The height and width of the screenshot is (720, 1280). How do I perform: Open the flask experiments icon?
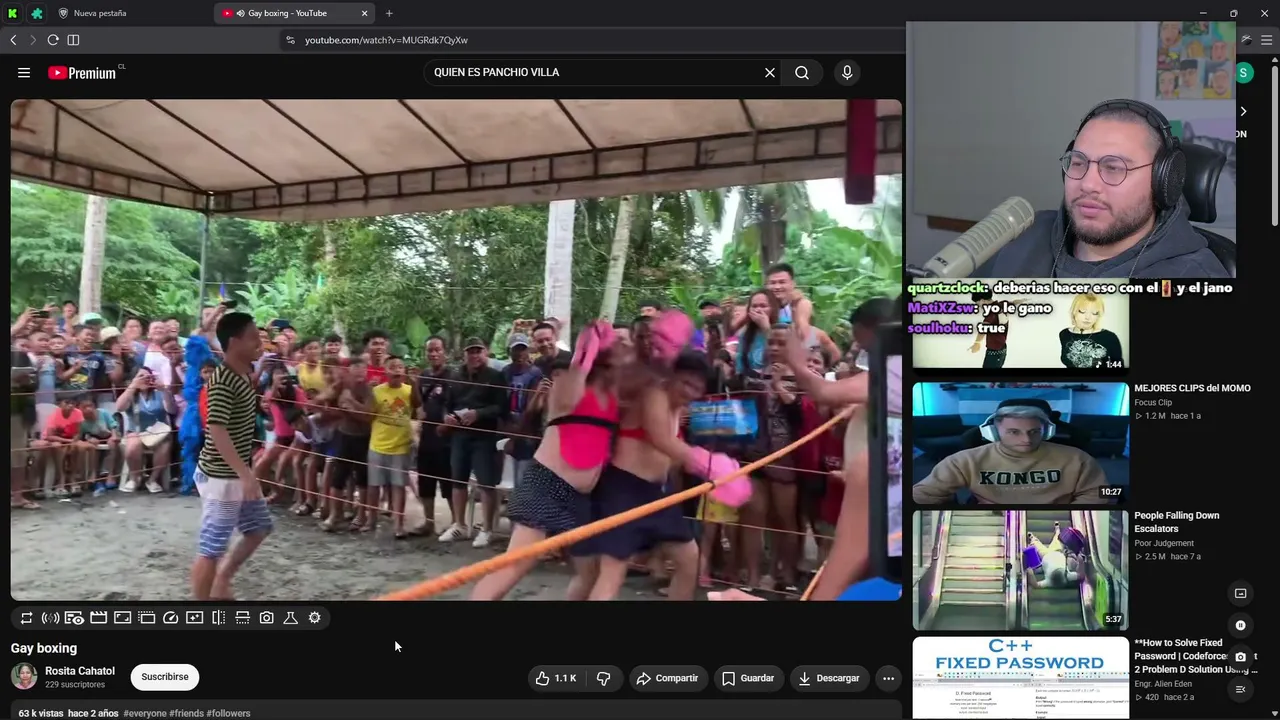[290, 618]
